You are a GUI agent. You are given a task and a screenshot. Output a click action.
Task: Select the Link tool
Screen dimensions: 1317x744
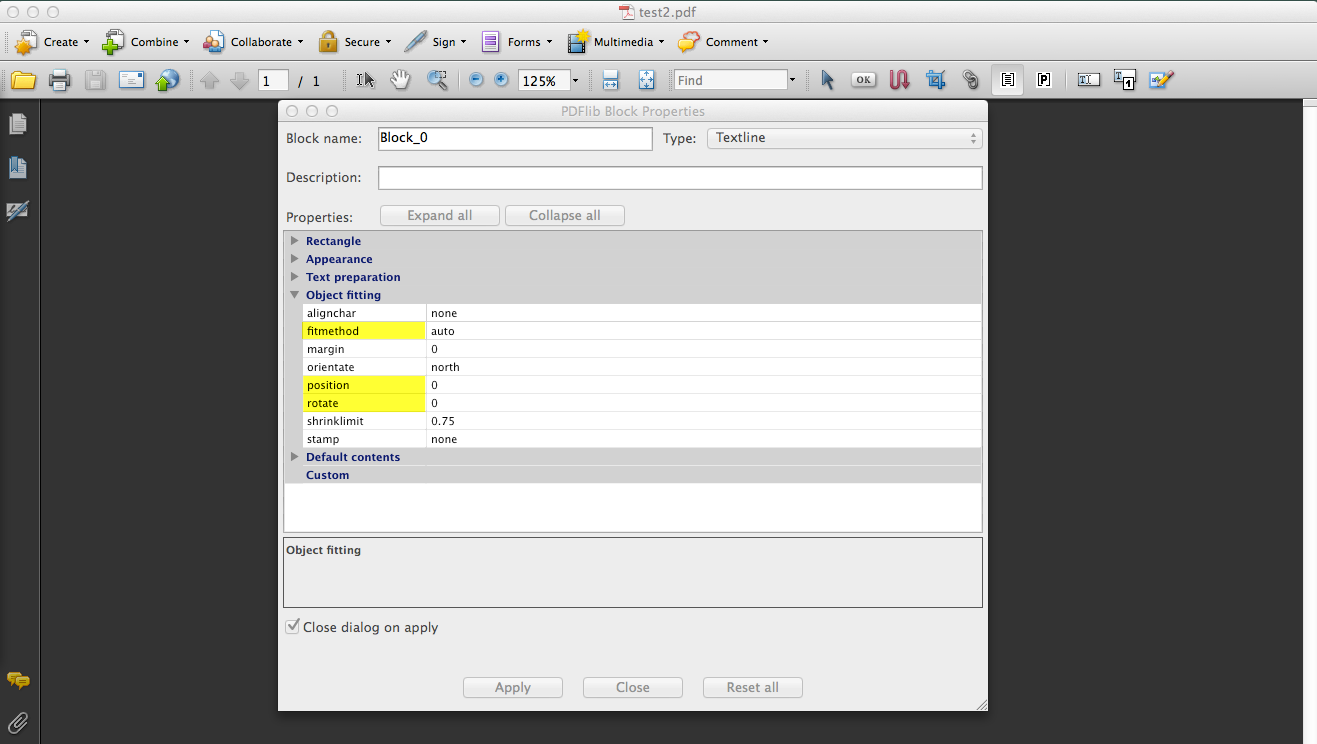970,79
